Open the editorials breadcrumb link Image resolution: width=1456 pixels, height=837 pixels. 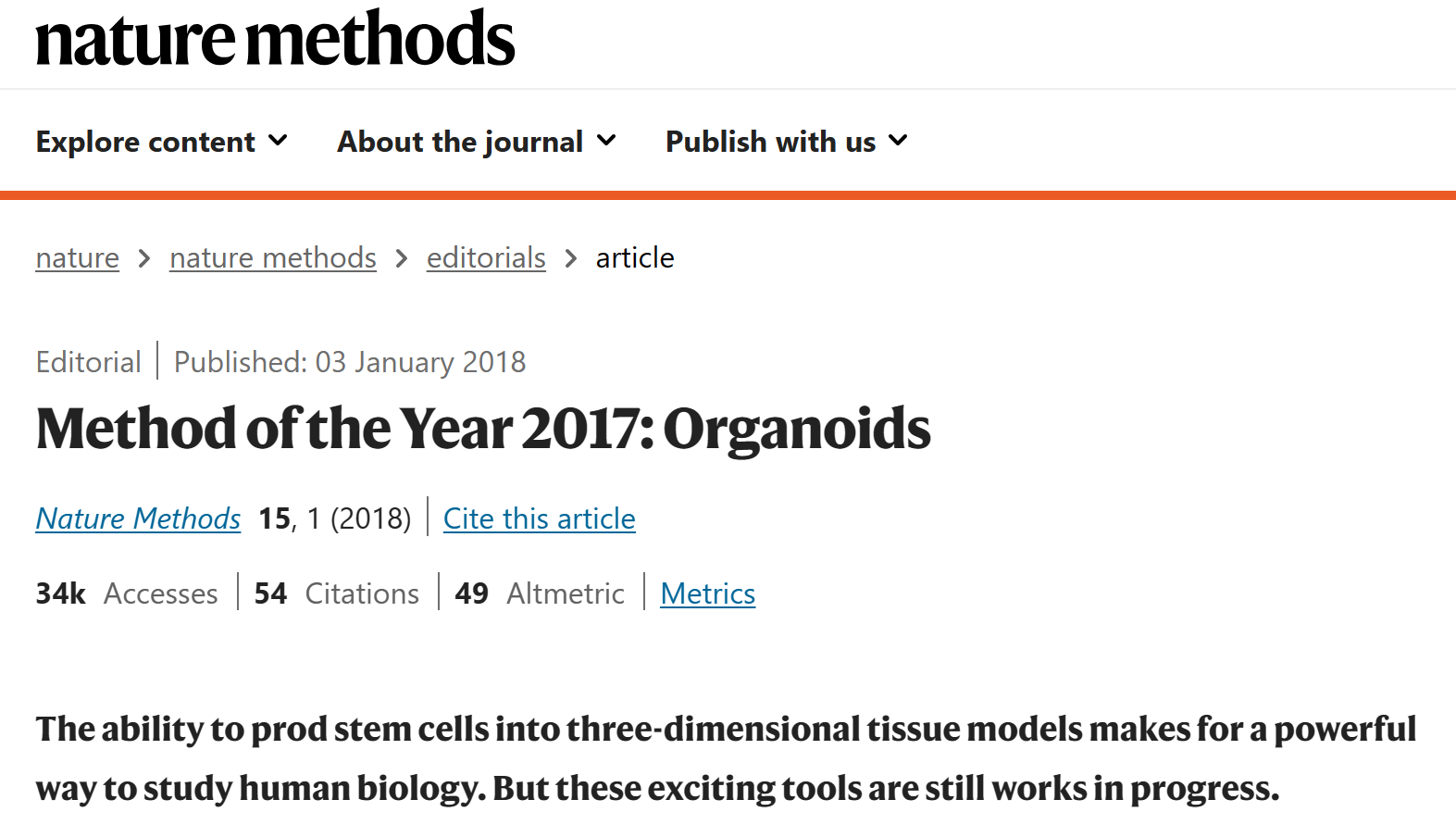click(x=486, y=257)
